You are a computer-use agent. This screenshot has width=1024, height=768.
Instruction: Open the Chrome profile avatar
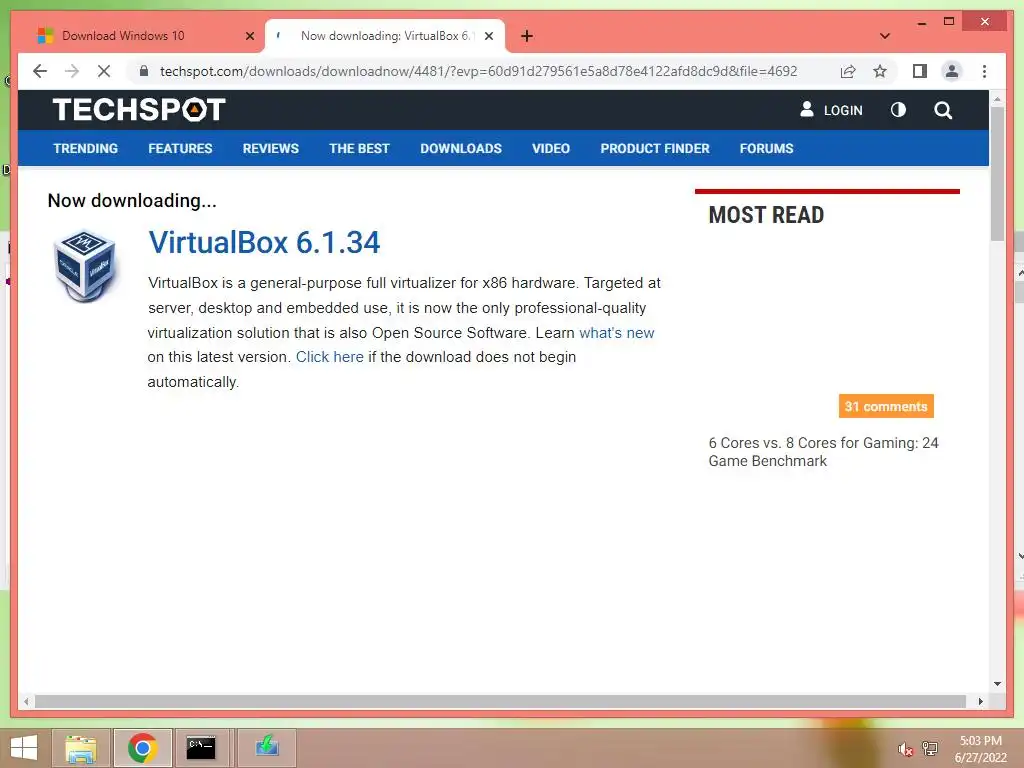coord(952,71)
